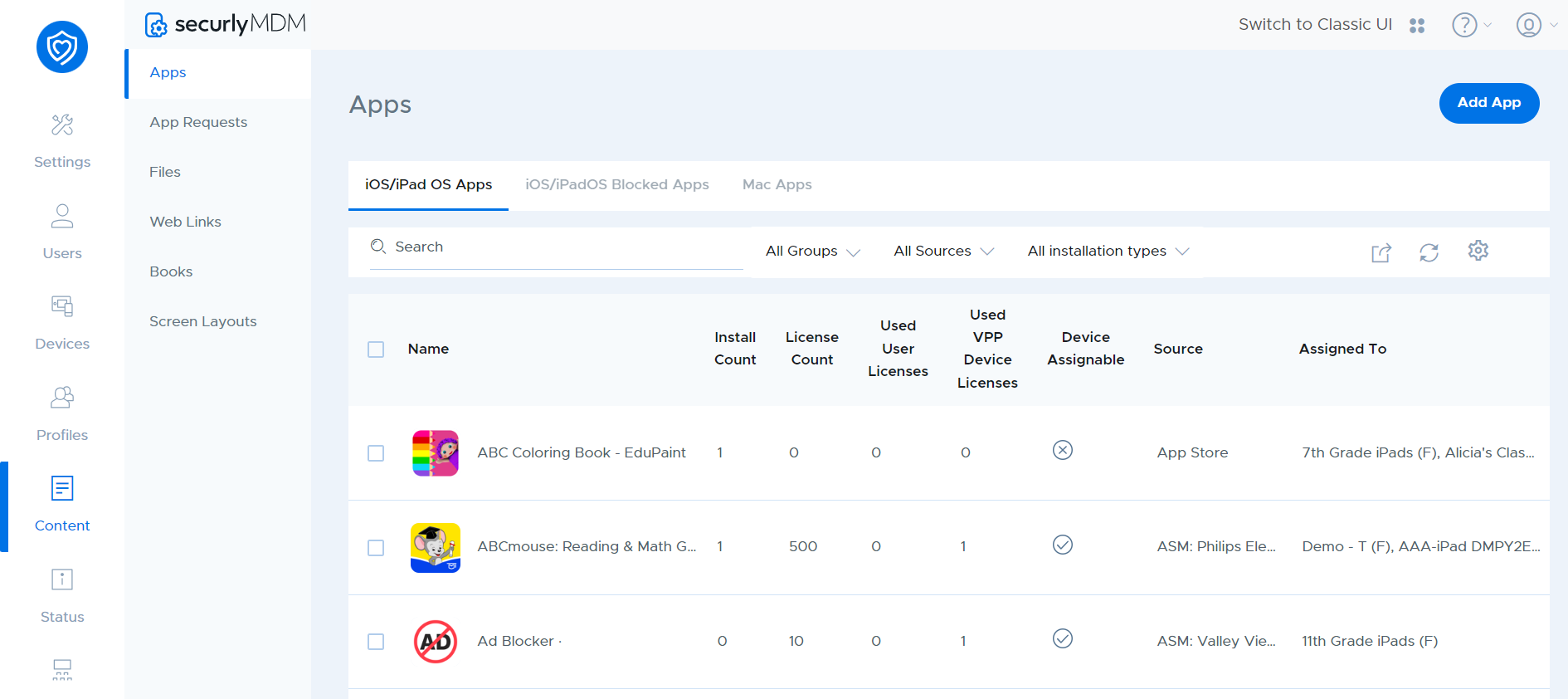
Task: Open Settings from the sidebar
Action: click(62, 141)
